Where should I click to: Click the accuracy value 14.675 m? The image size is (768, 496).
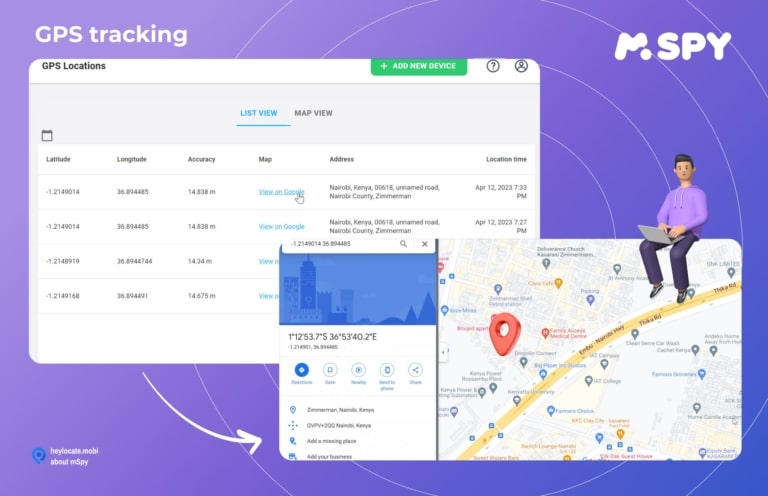pos(202,296)
